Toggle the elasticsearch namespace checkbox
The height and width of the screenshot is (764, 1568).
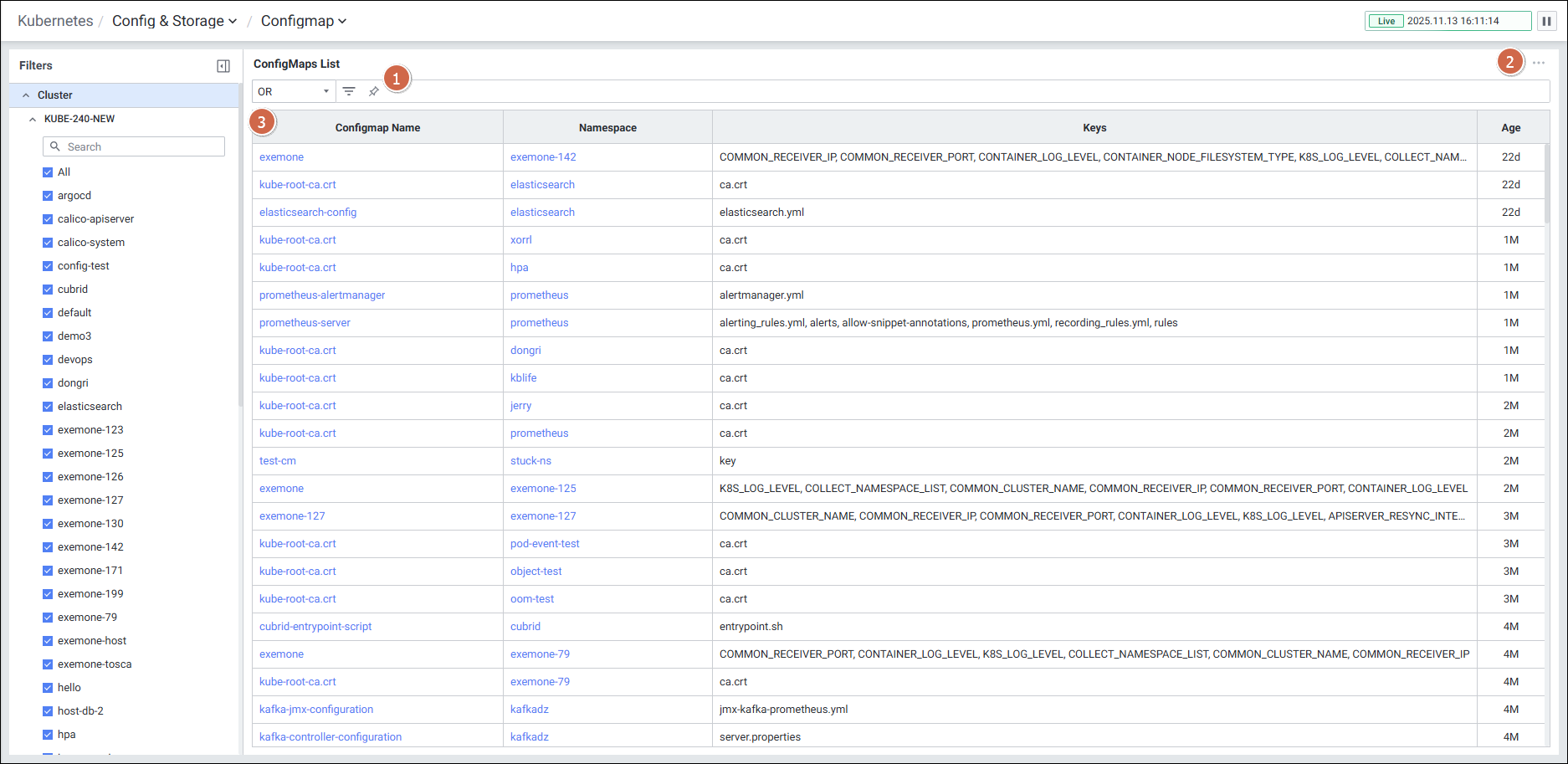[x=48, y=407]
